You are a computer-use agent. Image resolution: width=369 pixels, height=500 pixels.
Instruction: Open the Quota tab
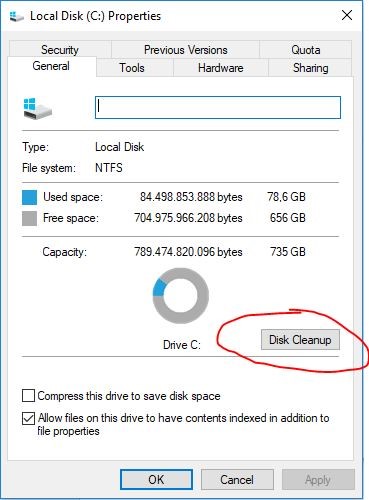click(x=306, y=50)
